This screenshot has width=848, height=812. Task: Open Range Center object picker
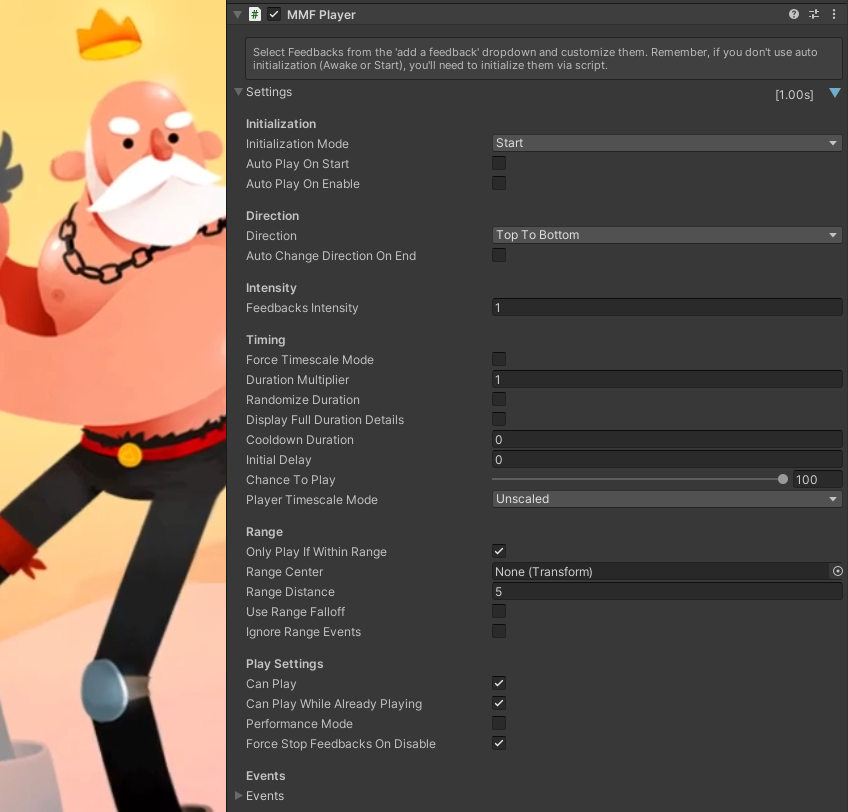point(837,571)
